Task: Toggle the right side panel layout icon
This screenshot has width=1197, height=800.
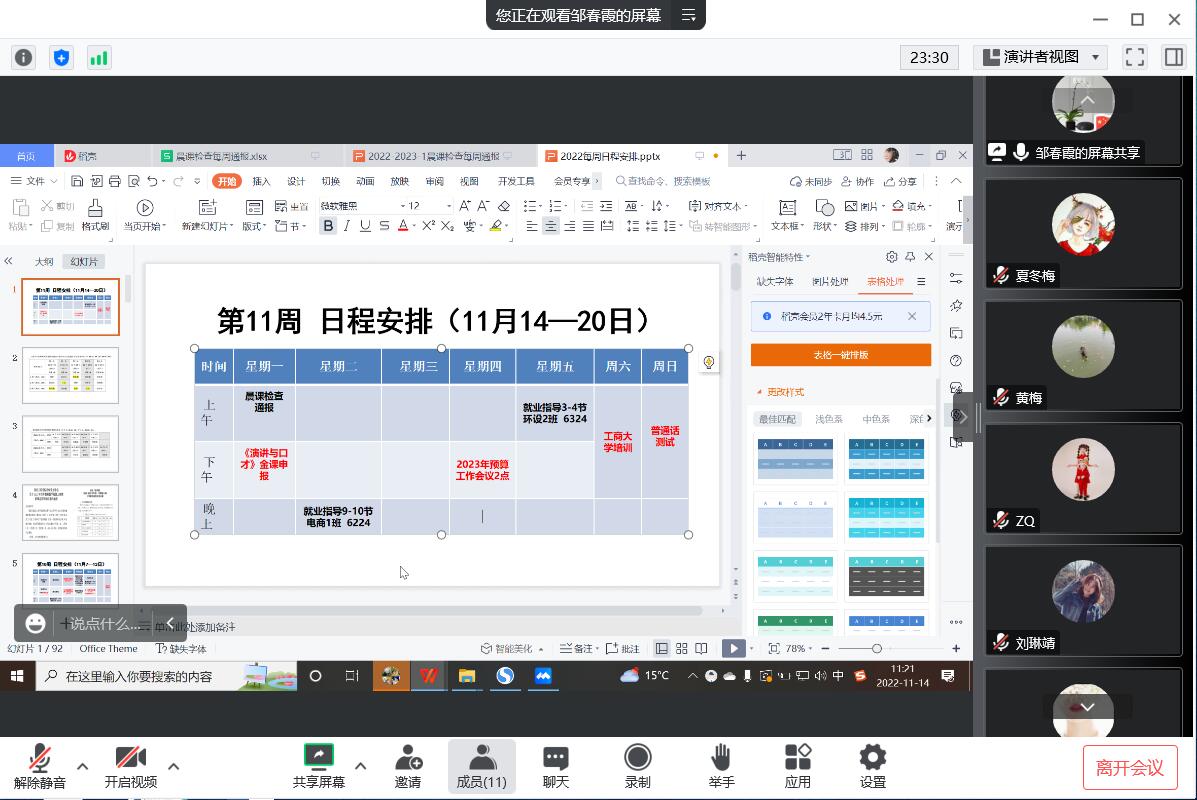Action: pos(1174,57)
